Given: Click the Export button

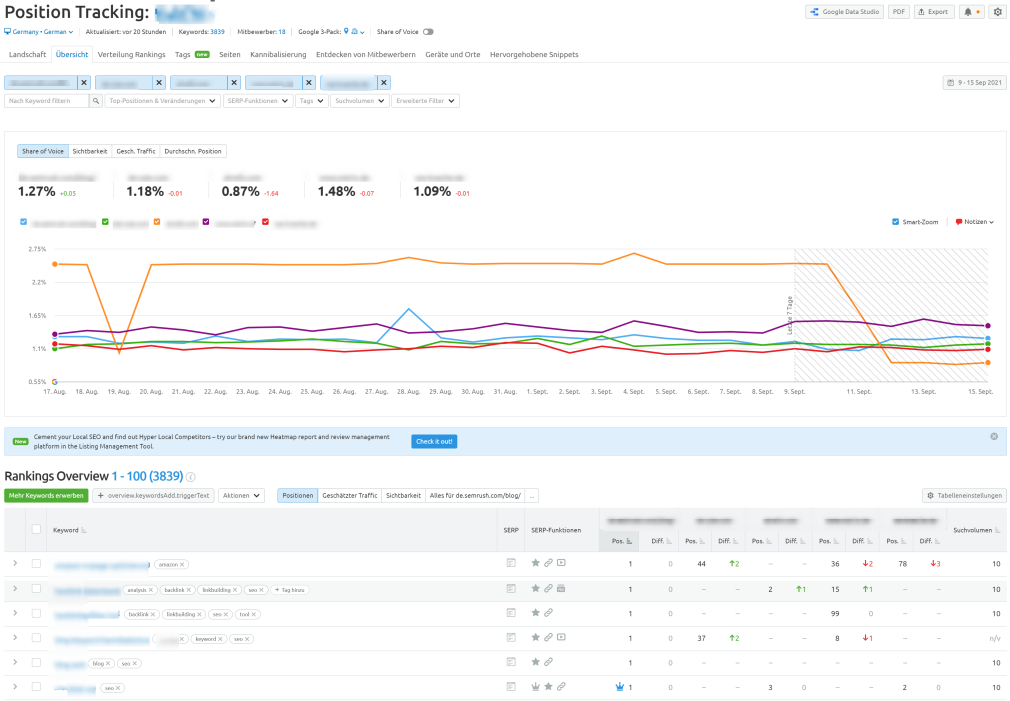Looking at the screenshot, I should coord(933,12).
